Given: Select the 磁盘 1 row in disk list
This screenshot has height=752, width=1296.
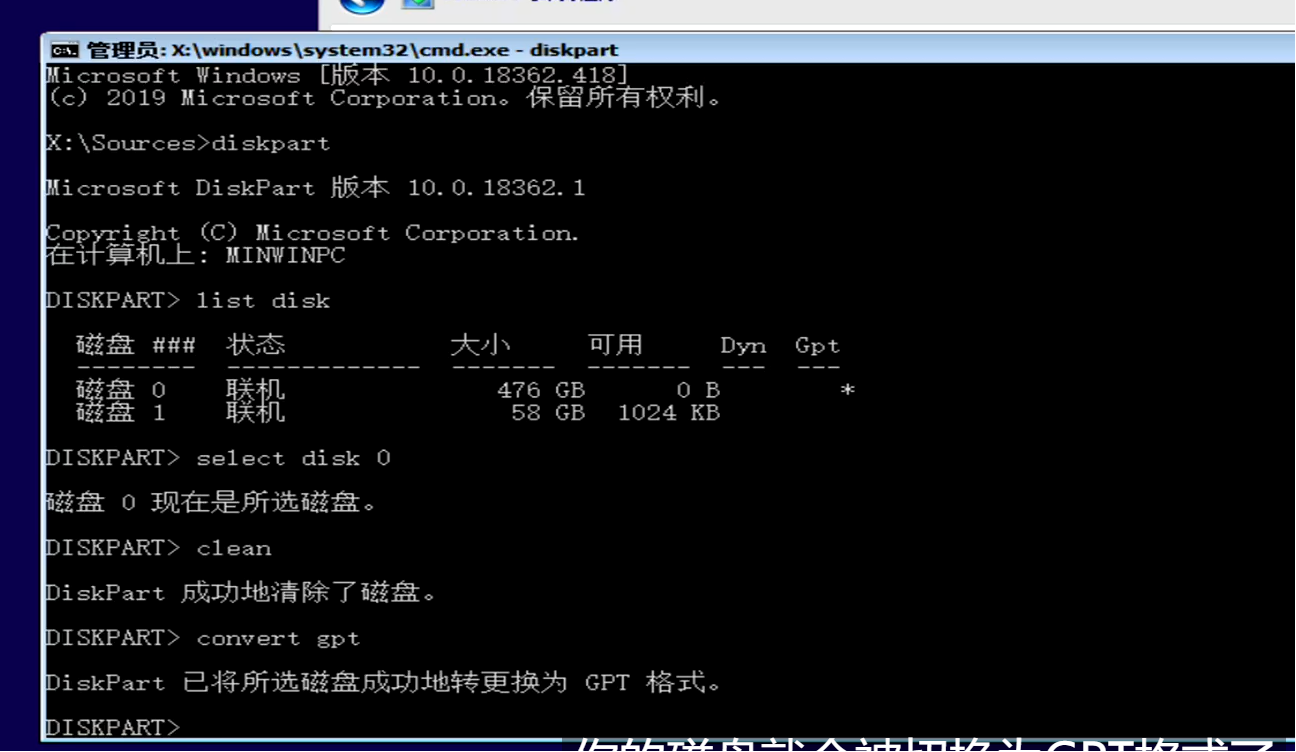Looking at the screenshot, I should [x=398, y=412].
